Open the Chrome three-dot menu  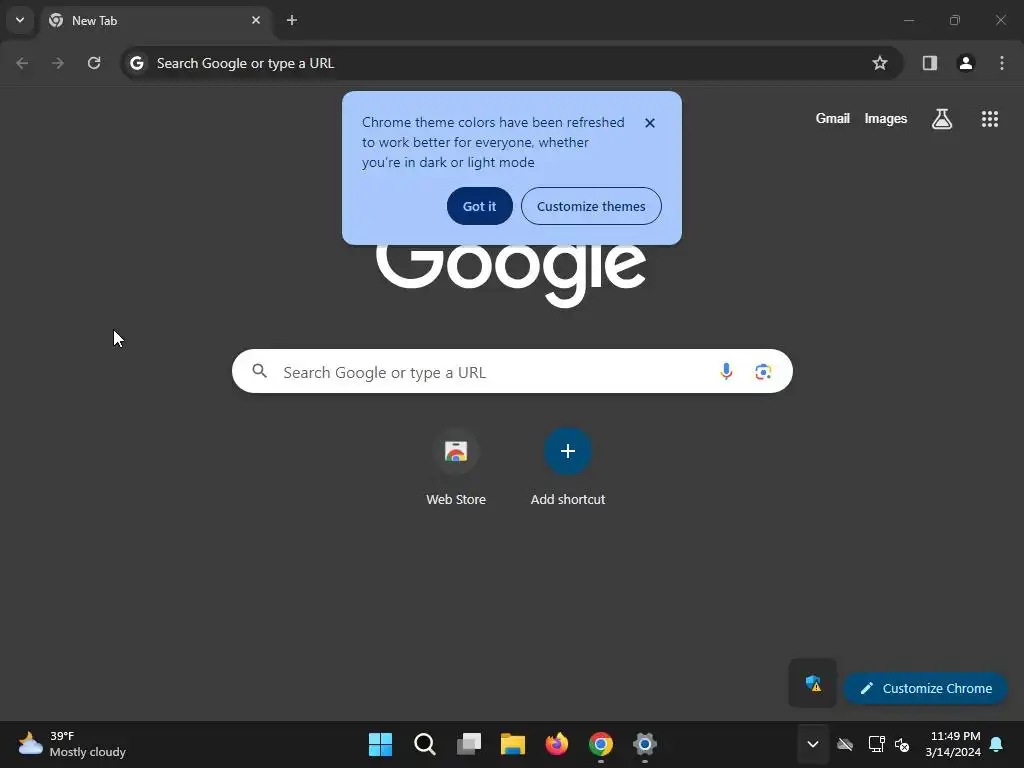pyautogui.click(x=1002, y=63)
